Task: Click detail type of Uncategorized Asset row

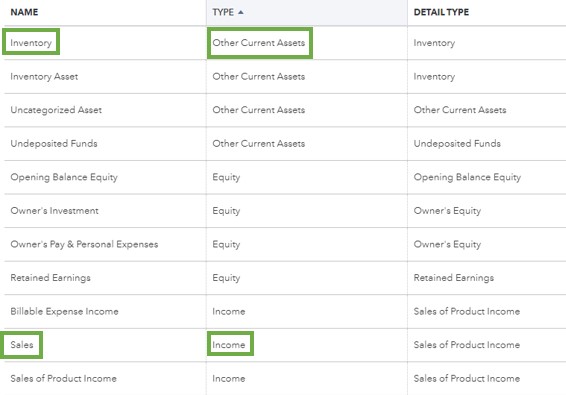Action: pyautogui.click(x=460, y=110)
